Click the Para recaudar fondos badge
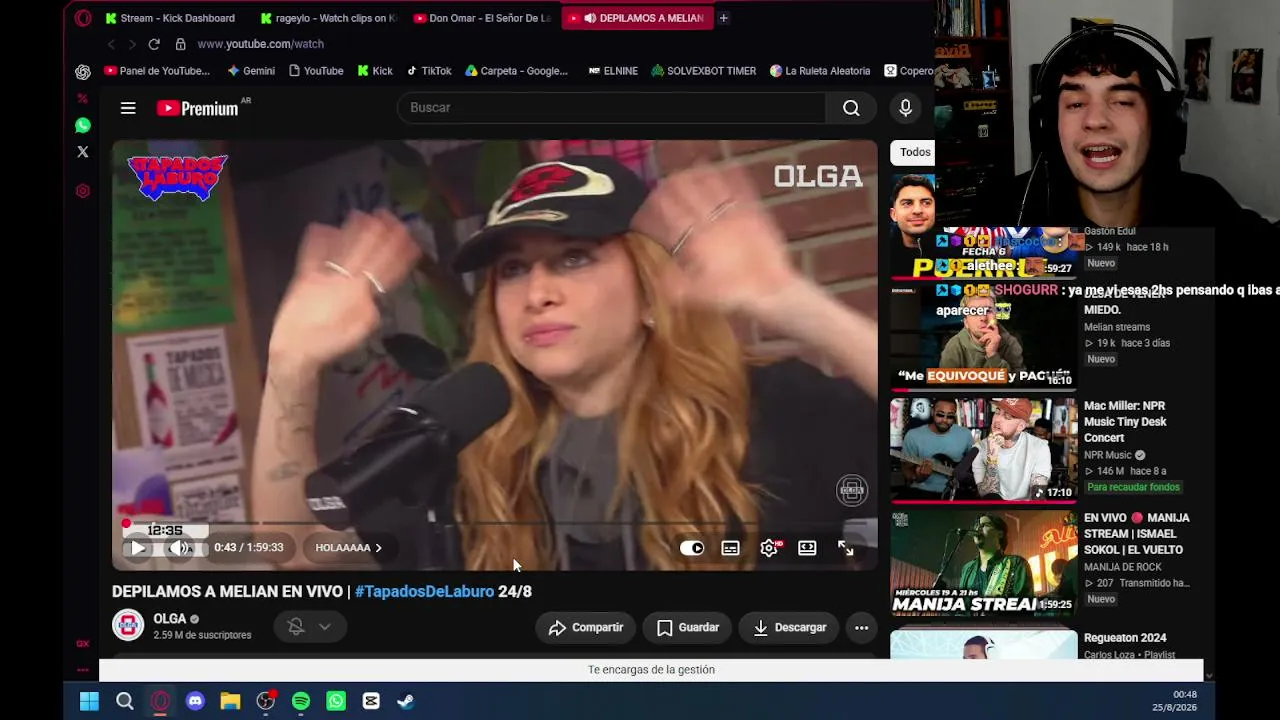Viewport: 1280px width, 720px height. [x=1133, y=487]
